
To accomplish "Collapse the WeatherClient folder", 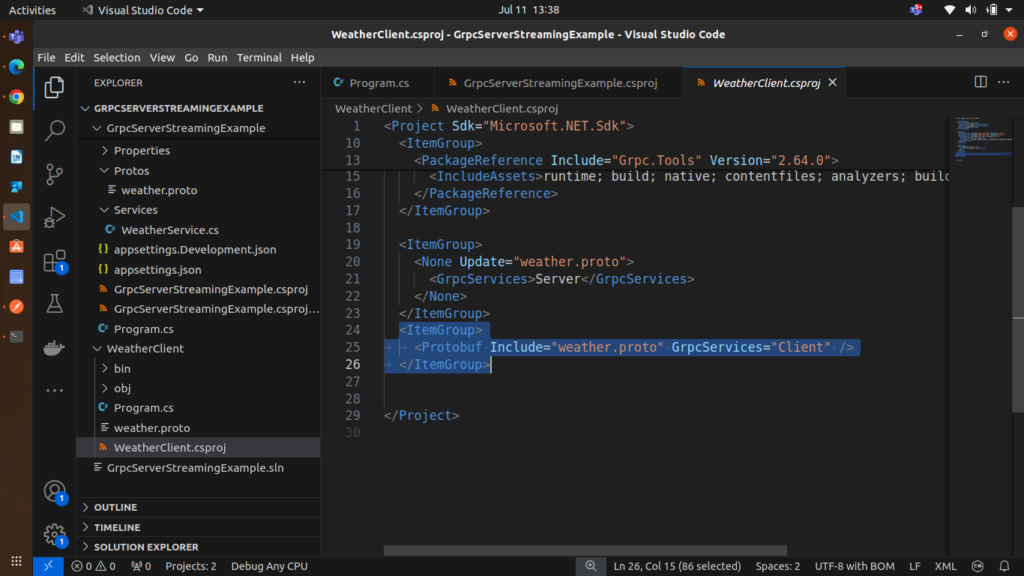I will 145,349.
